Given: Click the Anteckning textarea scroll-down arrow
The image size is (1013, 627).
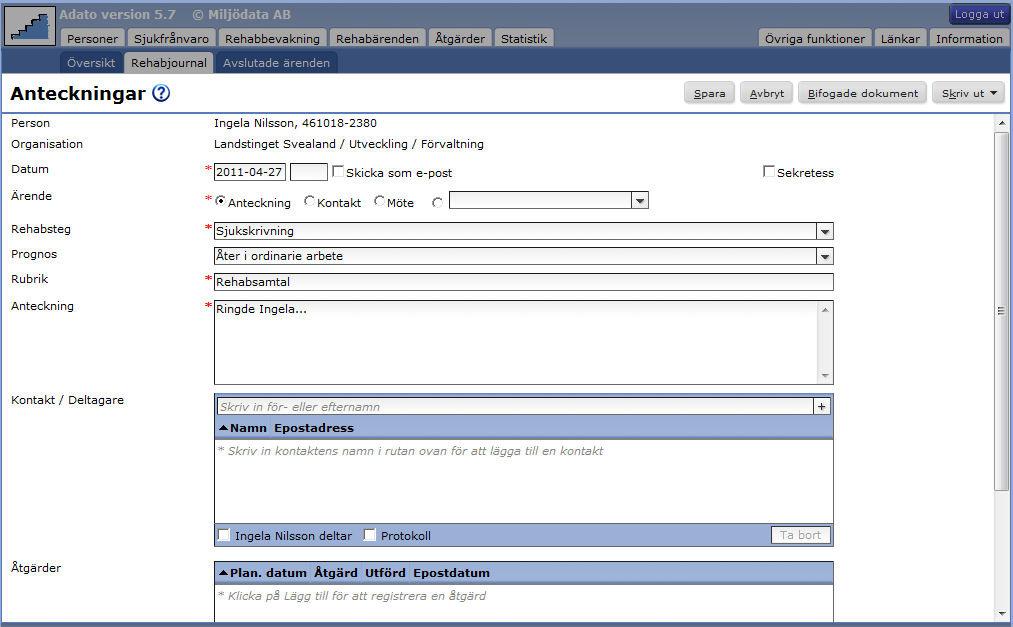Looking at the screenshot, I should 825,375.
